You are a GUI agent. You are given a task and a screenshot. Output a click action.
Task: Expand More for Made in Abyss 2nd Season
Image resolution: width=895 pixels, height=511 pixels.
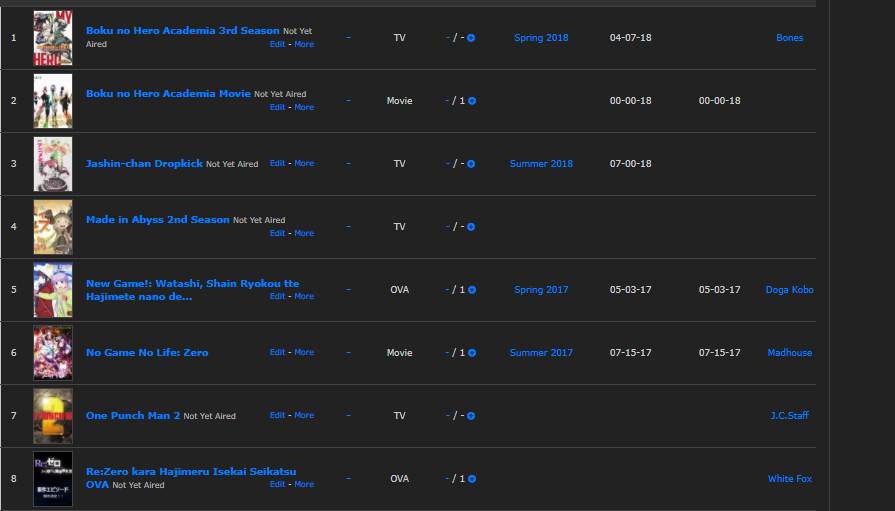click(x=304, y=233)
